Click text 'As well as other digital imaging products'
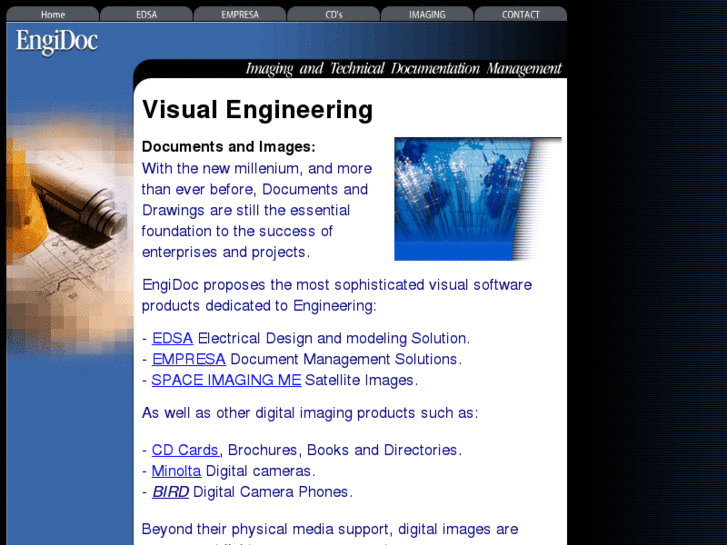The width and height of the screenshot is (727, 545). [x=278, y=413]
